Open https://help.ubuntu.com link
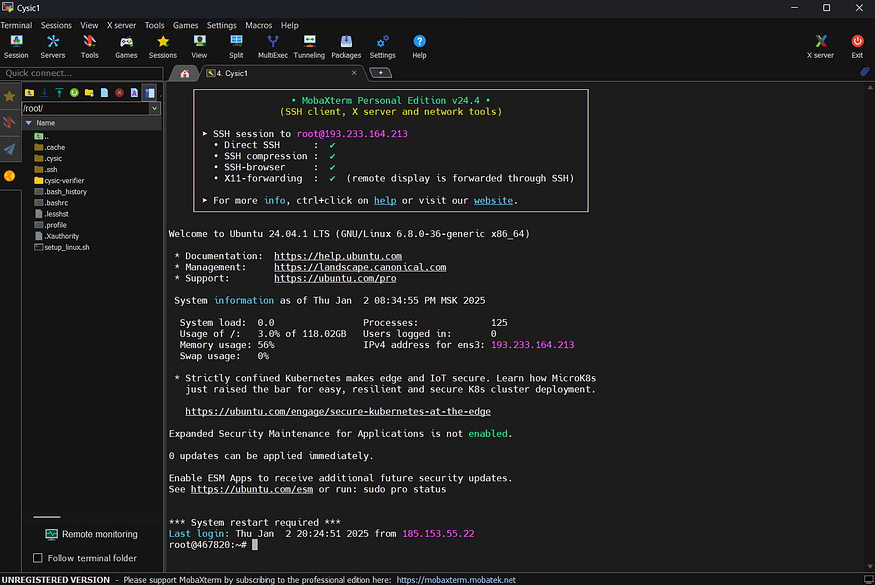Image resolution: width=875 pixels, height=585 pixels. click(x=338, y=256)
